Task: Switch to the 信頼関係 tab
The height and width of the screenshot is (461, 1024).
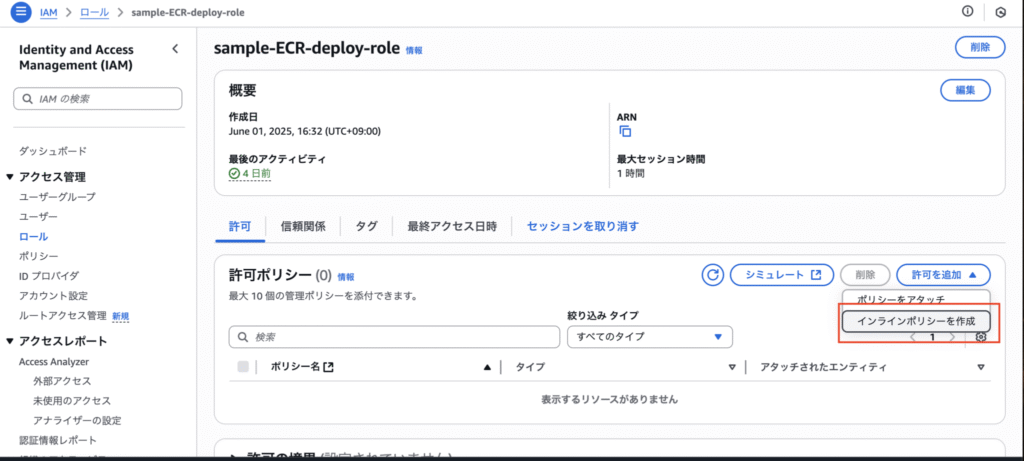Action: coord(302,227)
